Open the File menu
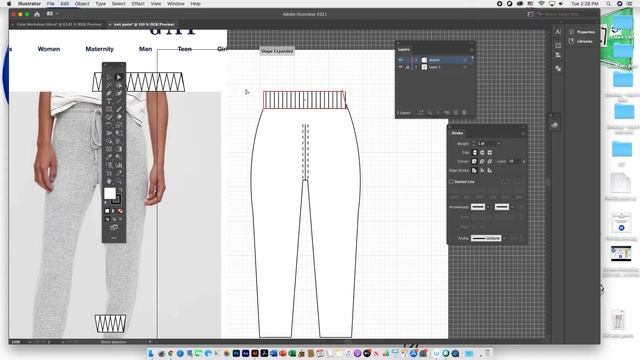Viewport: 640px width, 360px height. pos(50,4)
